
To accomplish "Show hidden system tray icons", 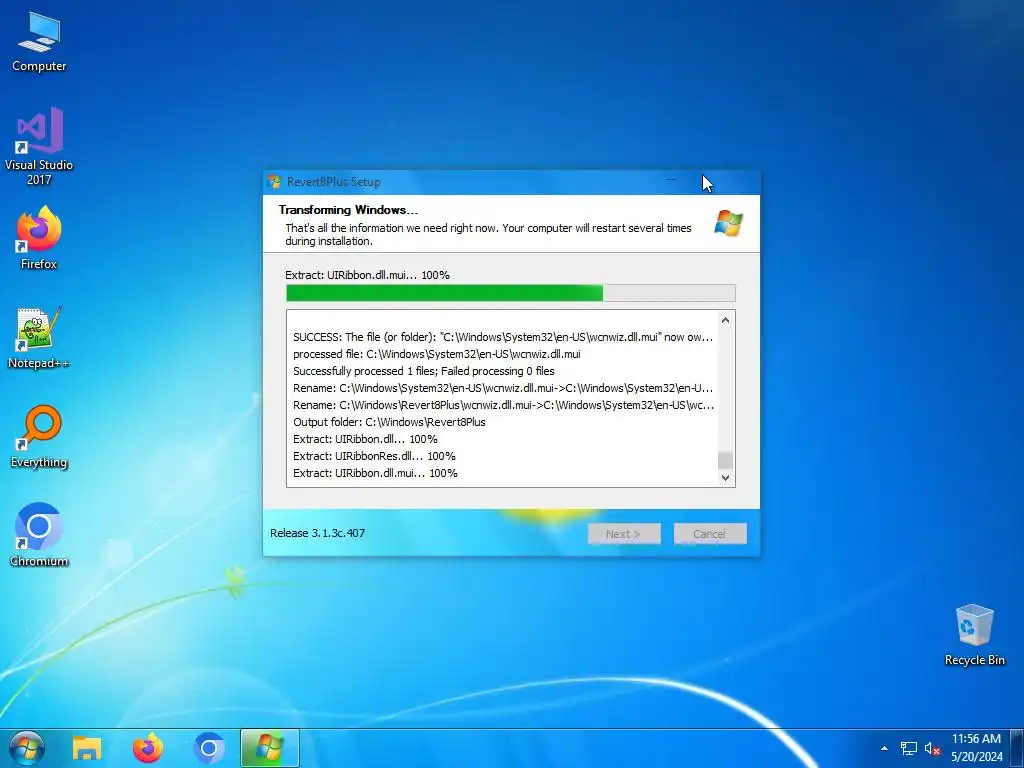I will coord(884,748).
